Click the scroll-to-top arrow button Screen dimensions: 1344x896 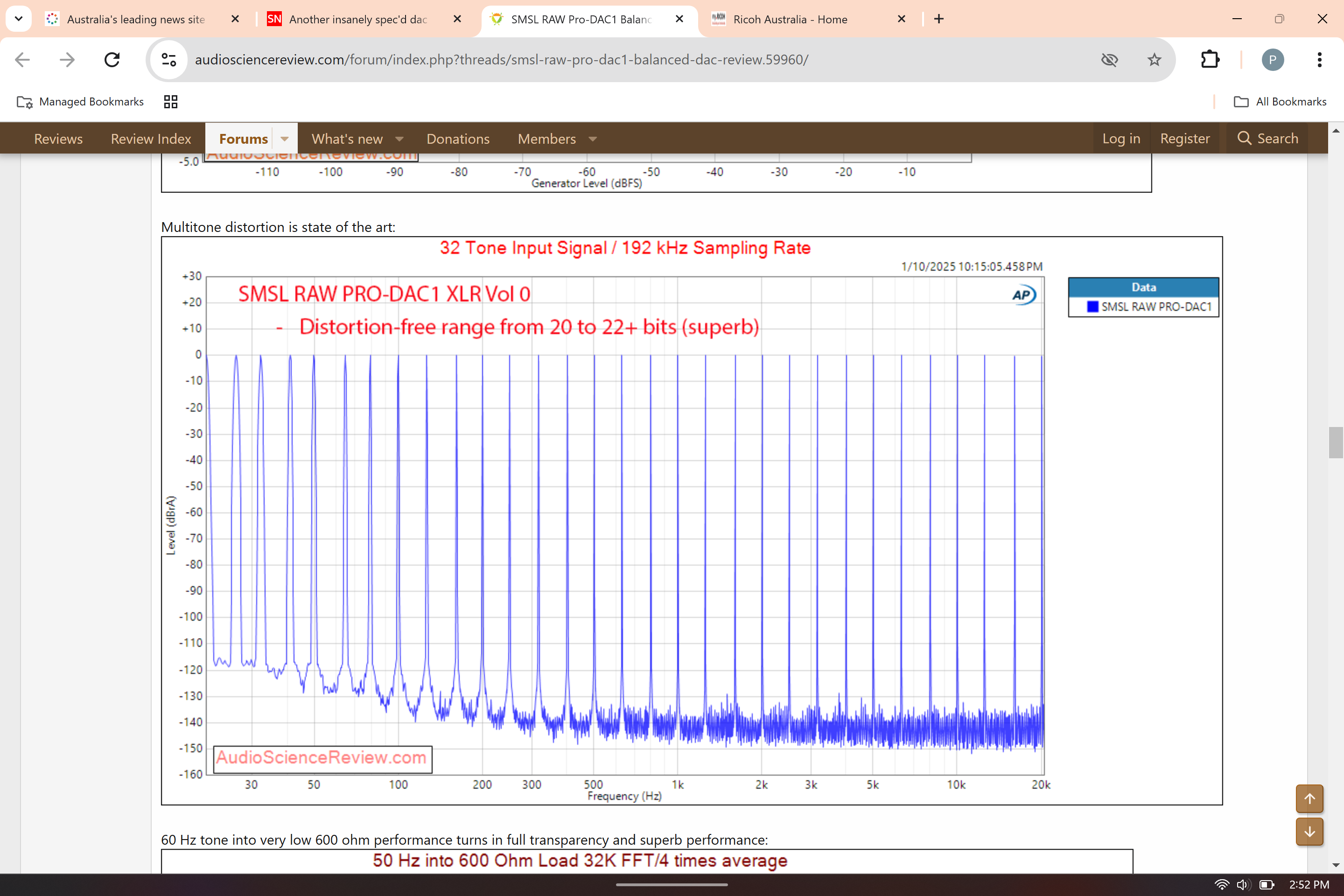[1309, 798]
